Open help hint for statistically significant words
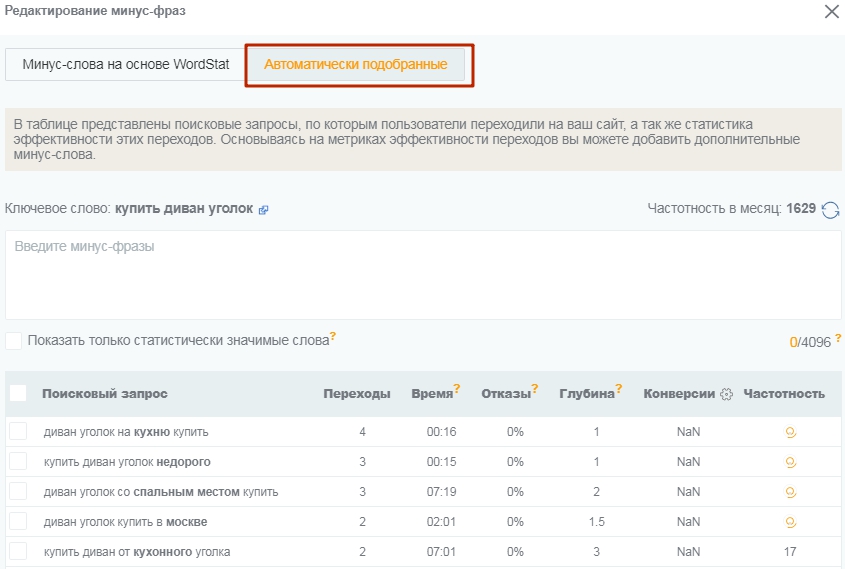Screen dimensions: 845x569 333,337
